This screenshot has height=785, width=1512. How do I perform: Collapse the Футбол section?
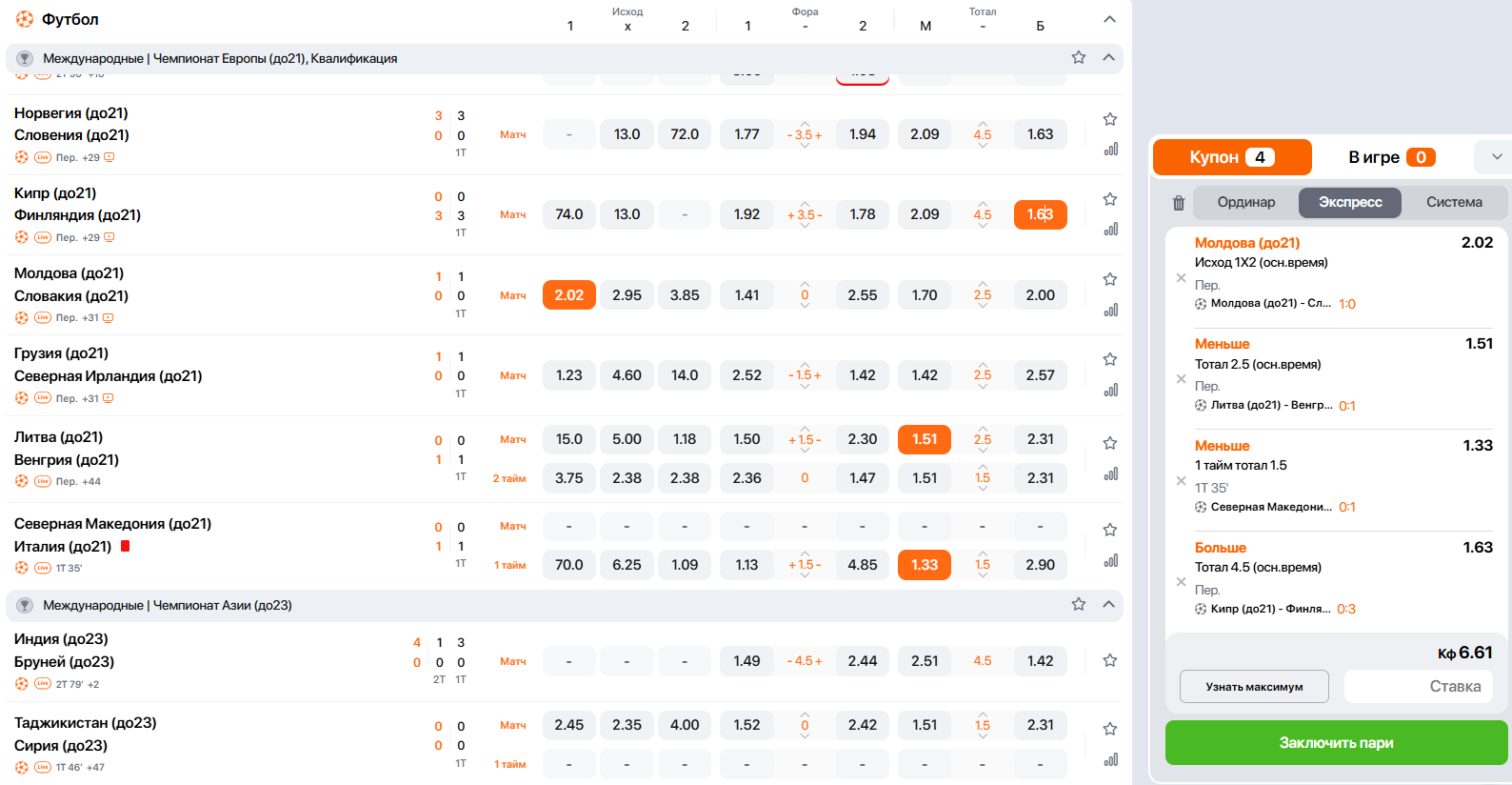pyautogui.click(x=1108, y=19)
